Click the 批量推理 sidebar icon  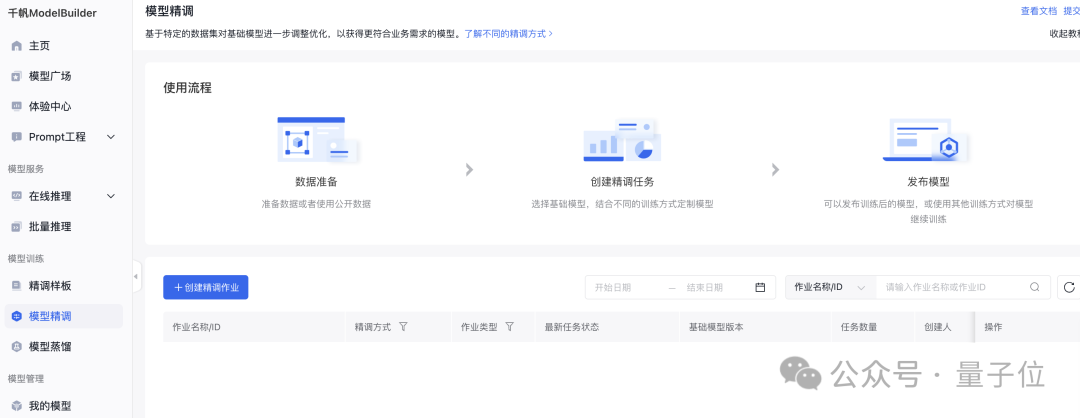click(x=16, y=227)
